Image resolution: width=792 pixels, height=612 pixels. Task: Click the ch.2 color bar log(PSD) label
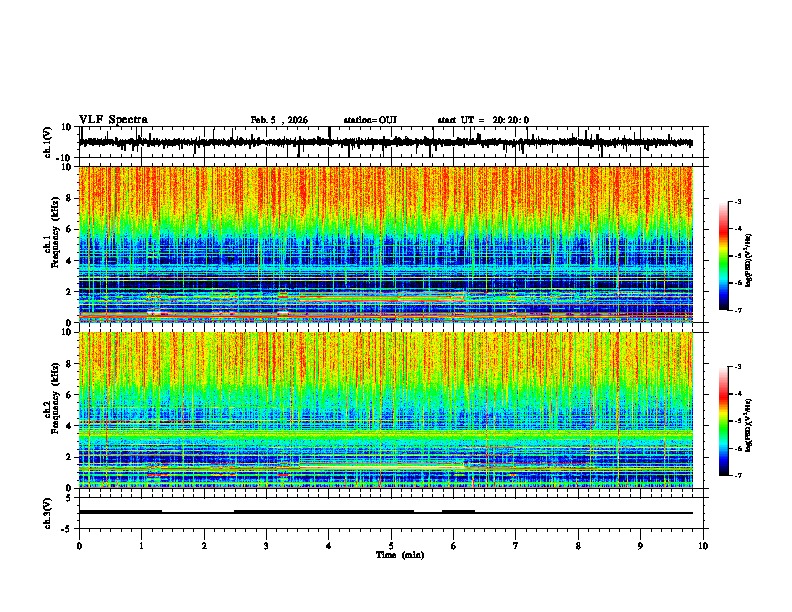749,425
